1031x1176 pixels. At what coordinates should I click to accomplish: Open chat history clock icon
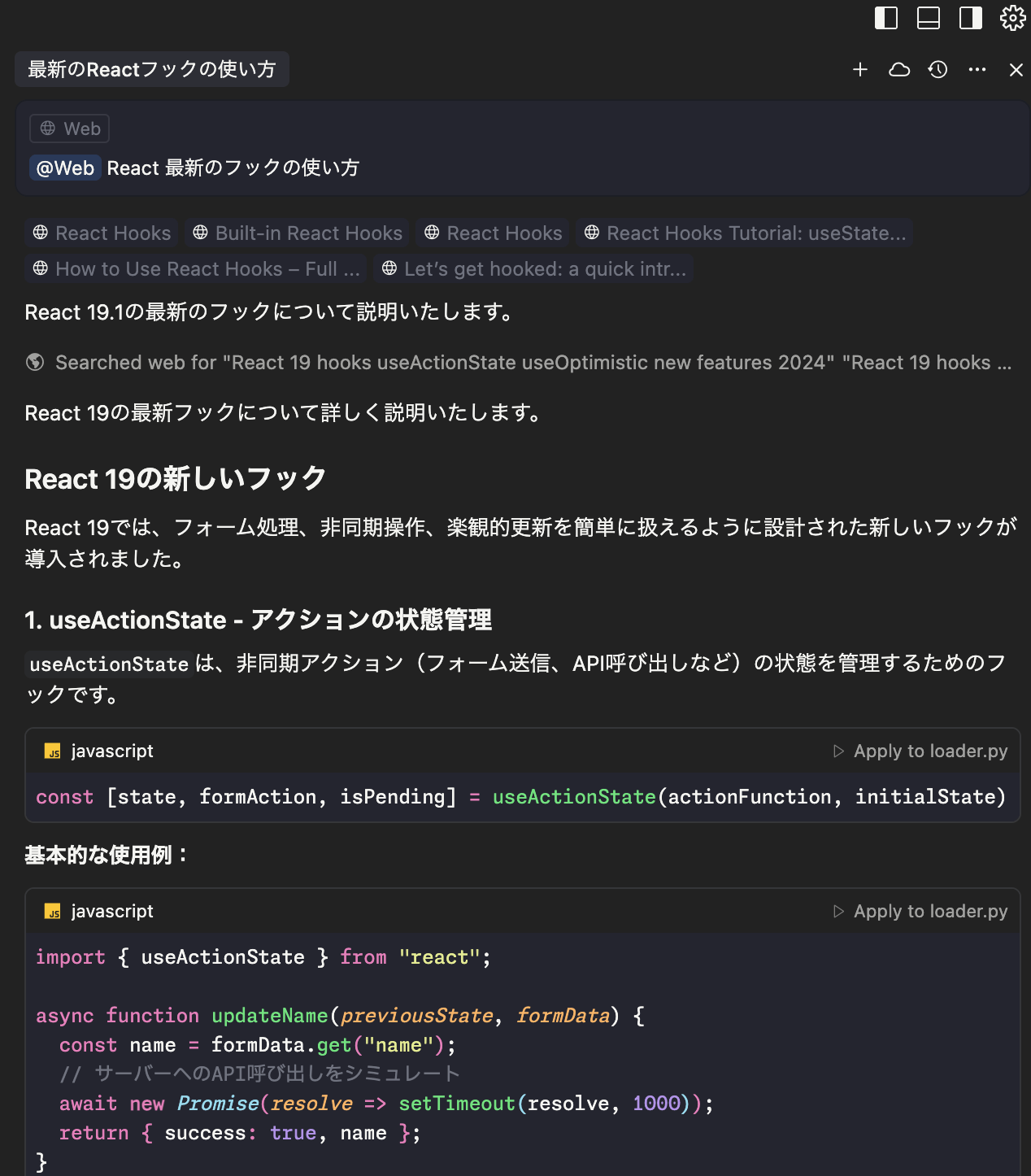click(x=938, y=70)
